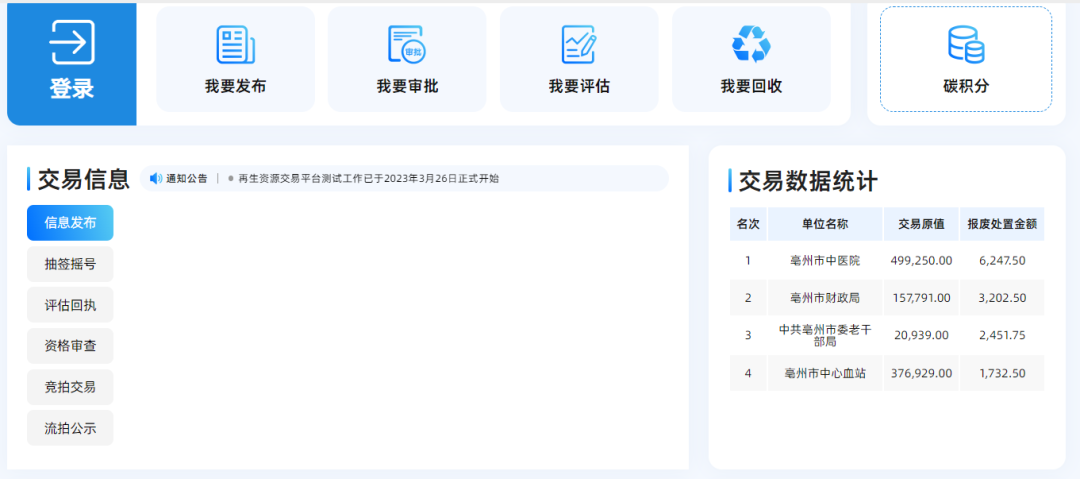Select the 资格审查 tab
The width and height of the screenshot is (1080, 479).
(x=70, y=346)
